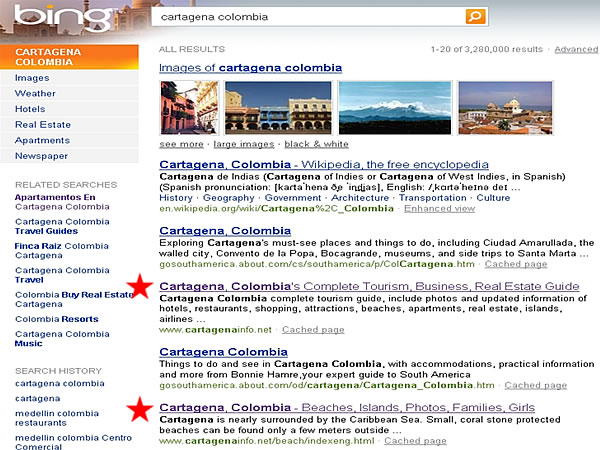600x450 pixels.
Task: Open the 'Enhanced view' link
Action: coord(439,208)
